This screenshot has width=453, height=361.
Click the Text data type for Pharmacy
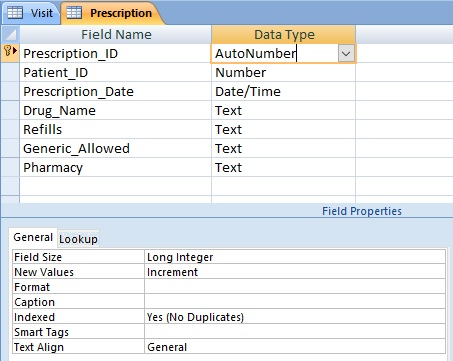click(284, 167)
